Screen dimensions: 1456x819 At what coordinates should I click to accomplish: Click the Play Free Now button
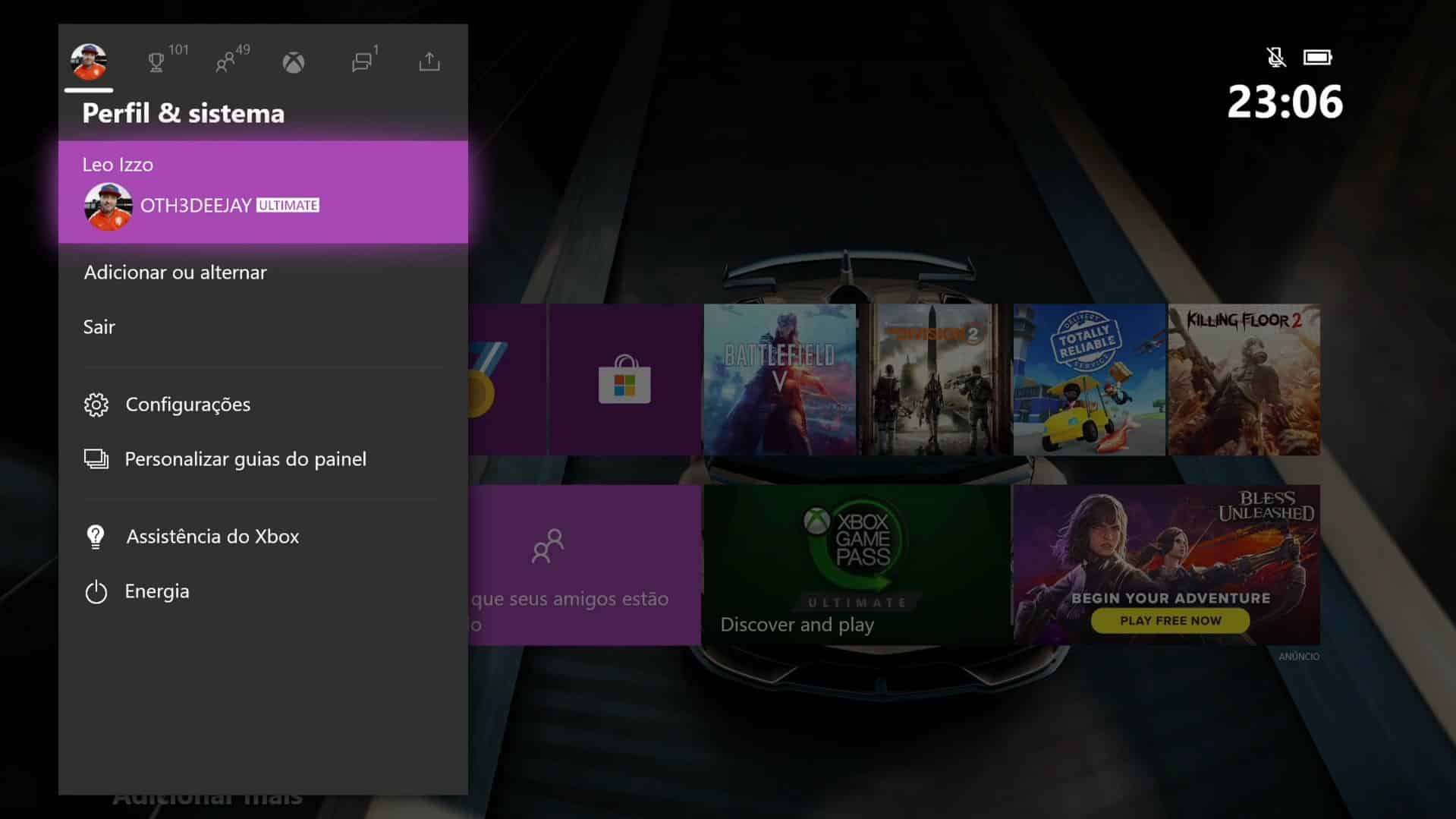(1171, 620)
